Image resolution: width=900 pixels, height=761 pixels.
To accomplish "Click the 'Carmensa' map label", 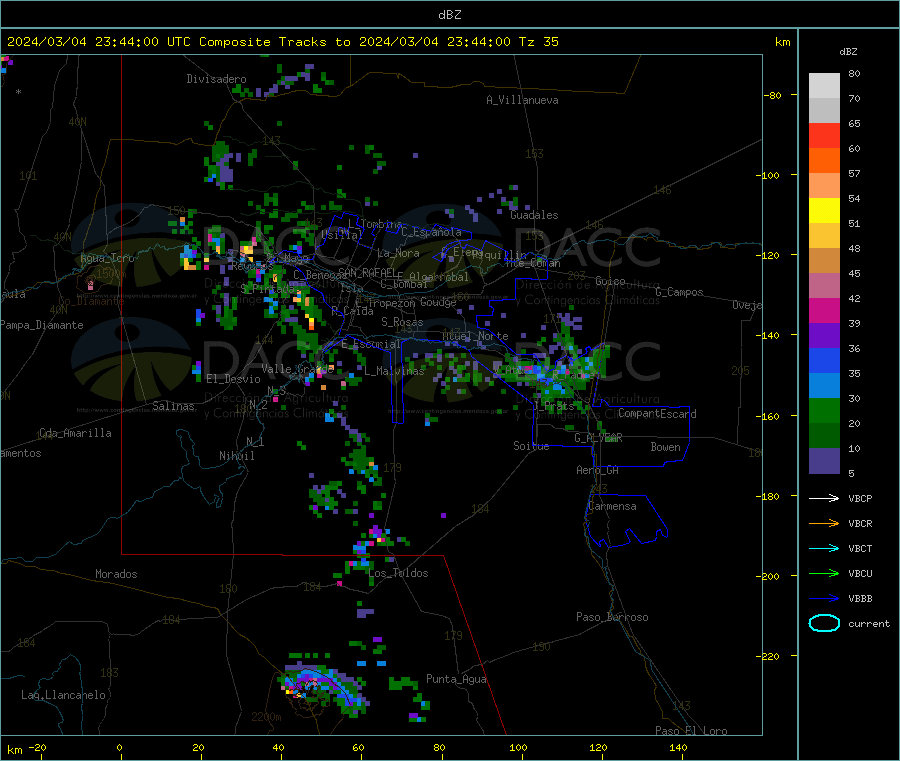I will pyautogui.click(x=612, y=506).
